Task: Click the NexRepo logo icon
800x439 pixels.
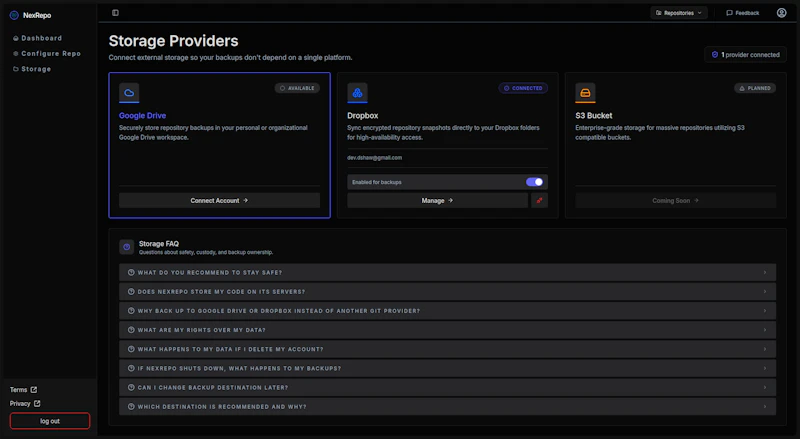Action: (14, 15)
